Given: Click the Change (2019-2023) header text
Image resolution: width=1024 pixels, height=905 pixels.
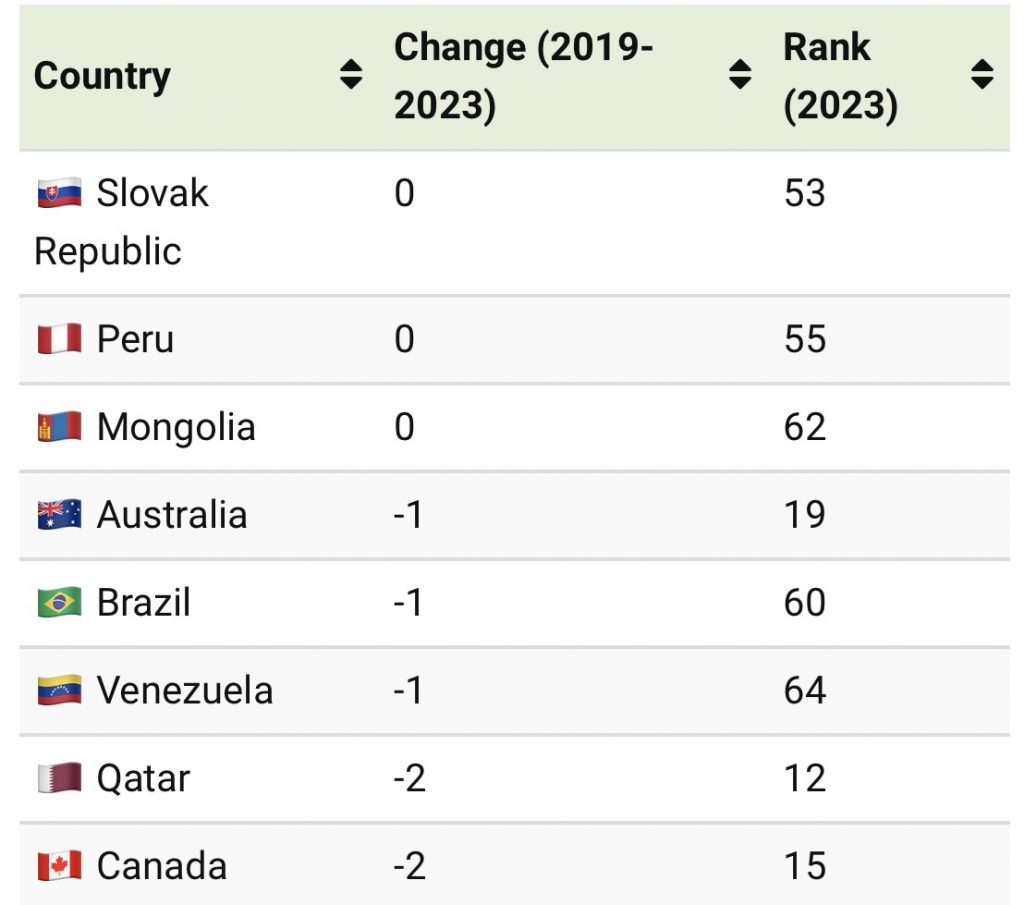Looking at the screenshot, I should coord(522,76).
